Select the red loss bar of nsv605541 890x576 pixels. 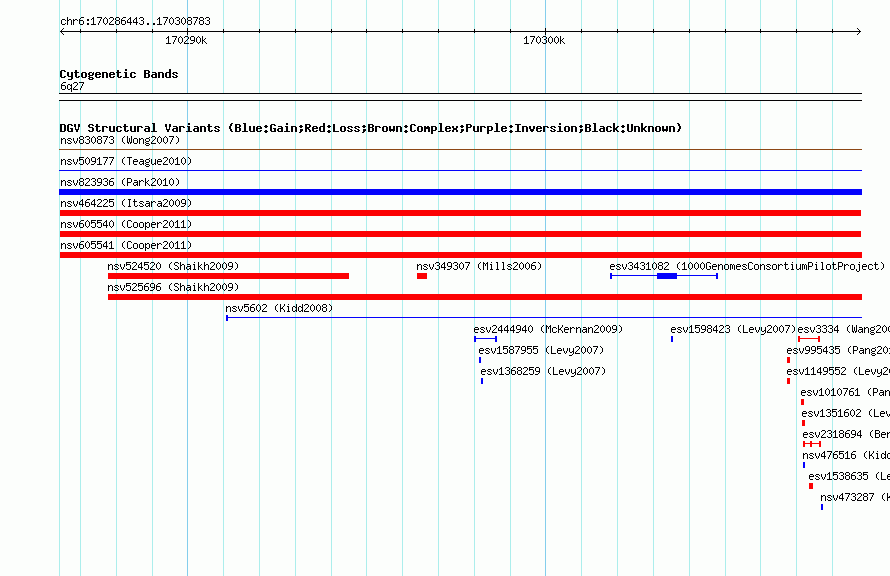click(x=460, y=255)
